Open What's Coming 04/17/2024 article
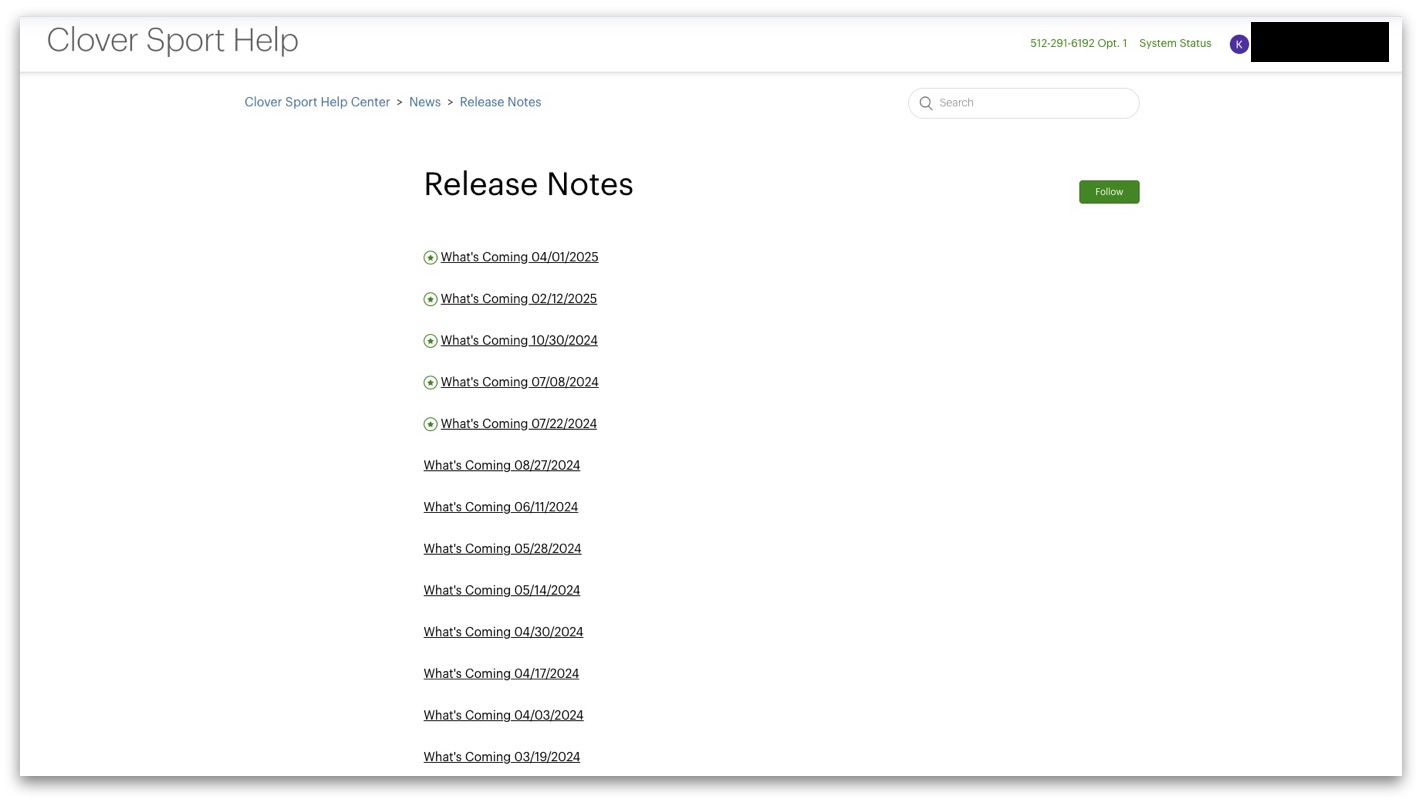1422x802 pixels. pyautogui.click(x=501, y=674)
